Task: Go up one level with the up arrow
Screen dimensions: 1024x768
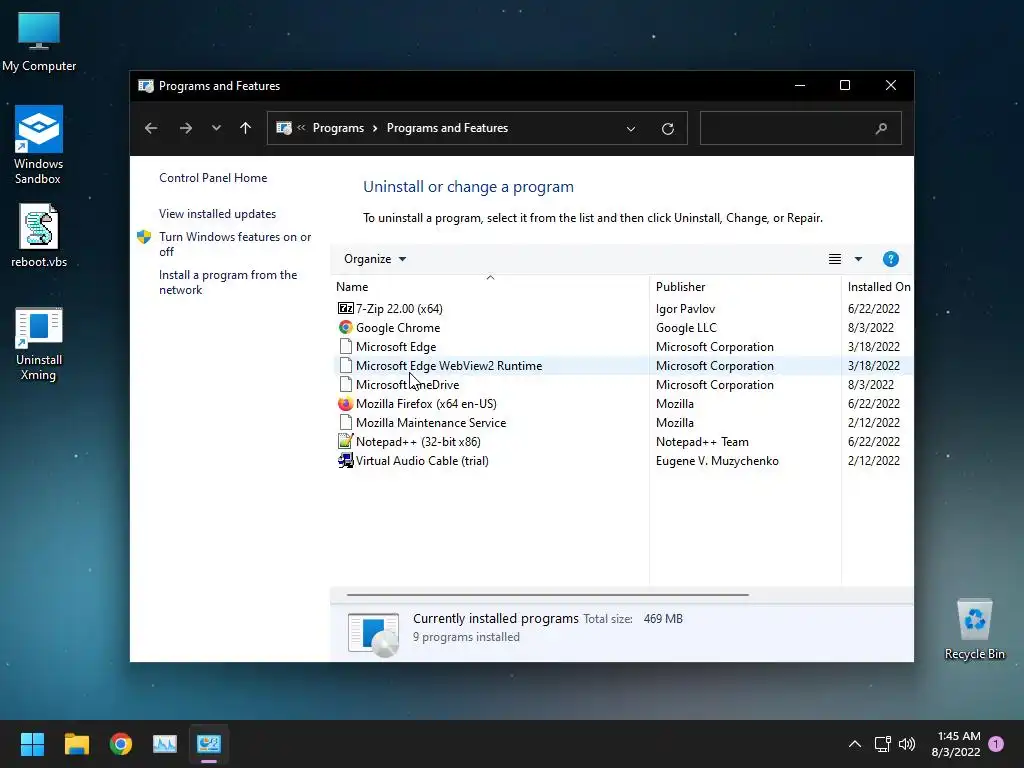Action: pyautogui.click(x=246, y=128)
